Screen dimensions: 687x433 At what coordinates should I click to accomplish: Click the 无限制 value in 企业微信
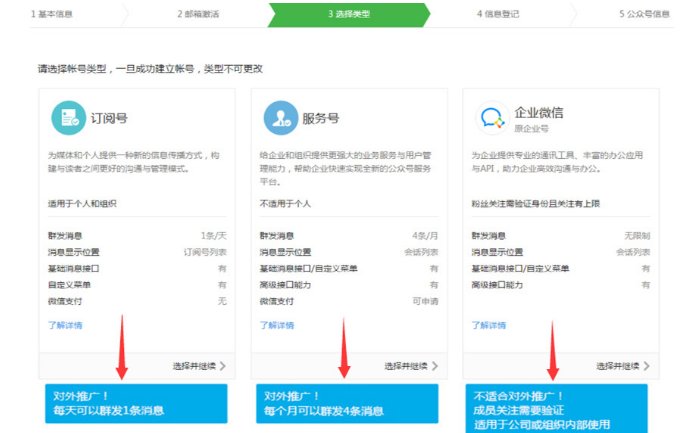637,236
